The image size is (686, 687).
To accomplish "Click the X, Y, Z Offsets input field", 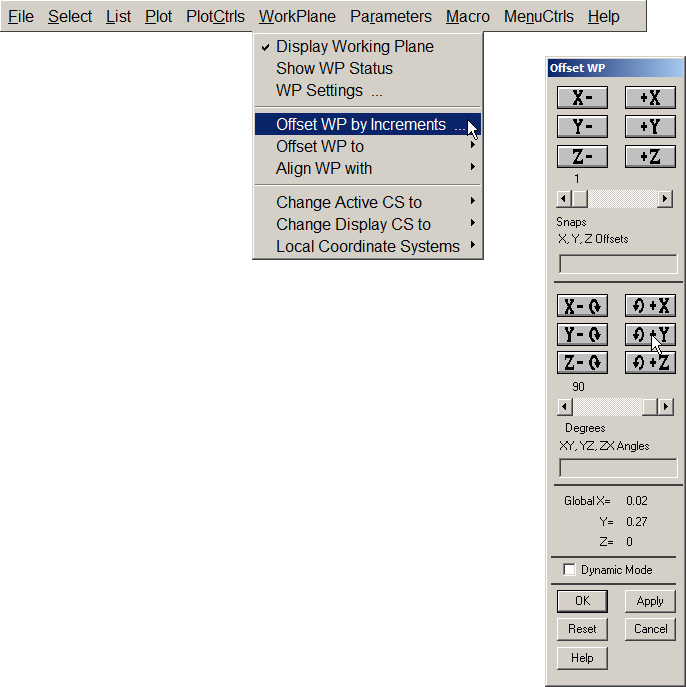I will (x=618, y=264).
